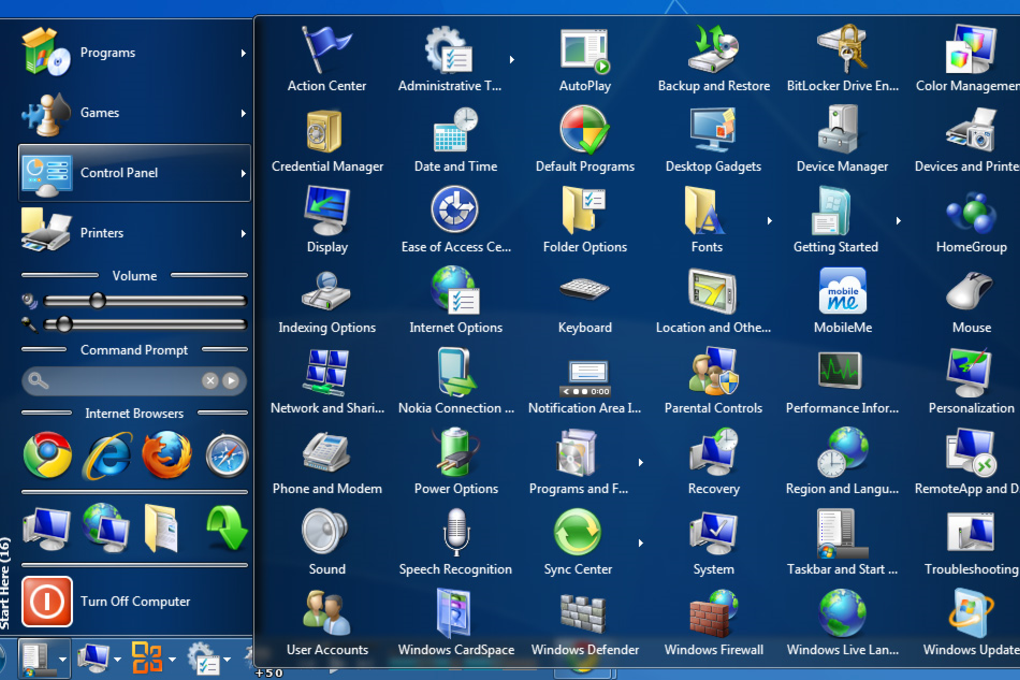Launch Device Manager

(x=839, y=129)
